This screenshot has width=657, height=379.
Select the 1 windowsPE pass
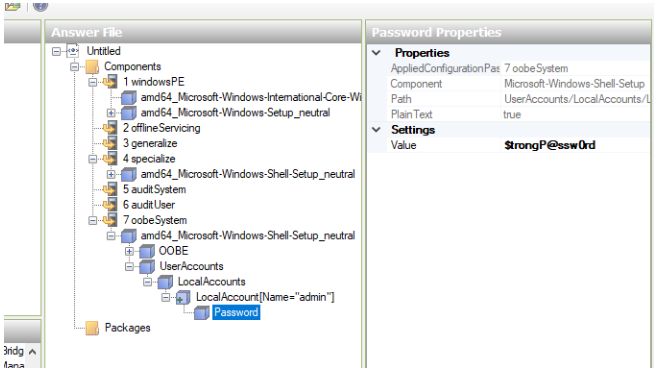coord(153,82)
